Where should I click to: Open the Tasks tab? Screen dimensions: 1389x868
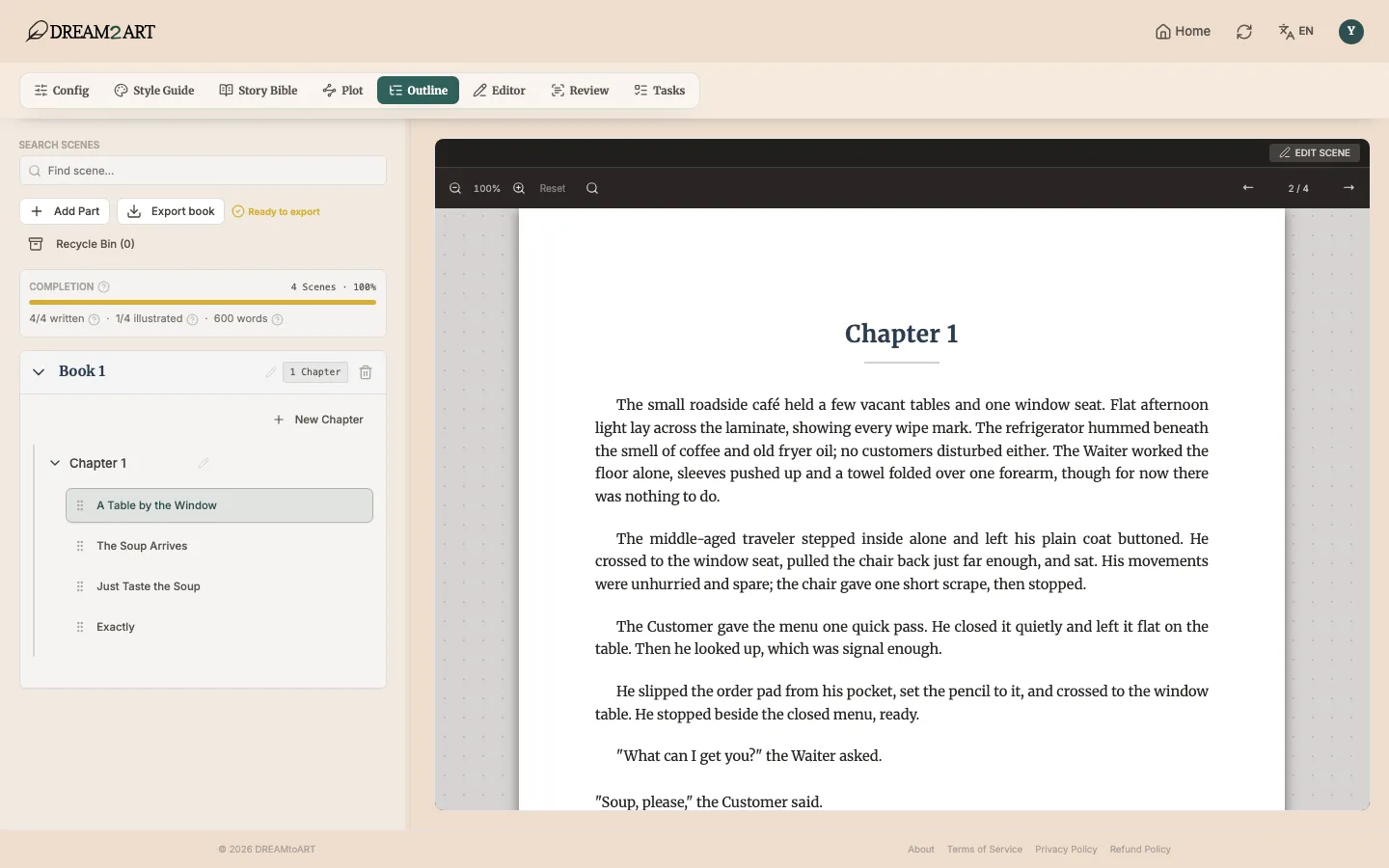click(x=660, y=91)
